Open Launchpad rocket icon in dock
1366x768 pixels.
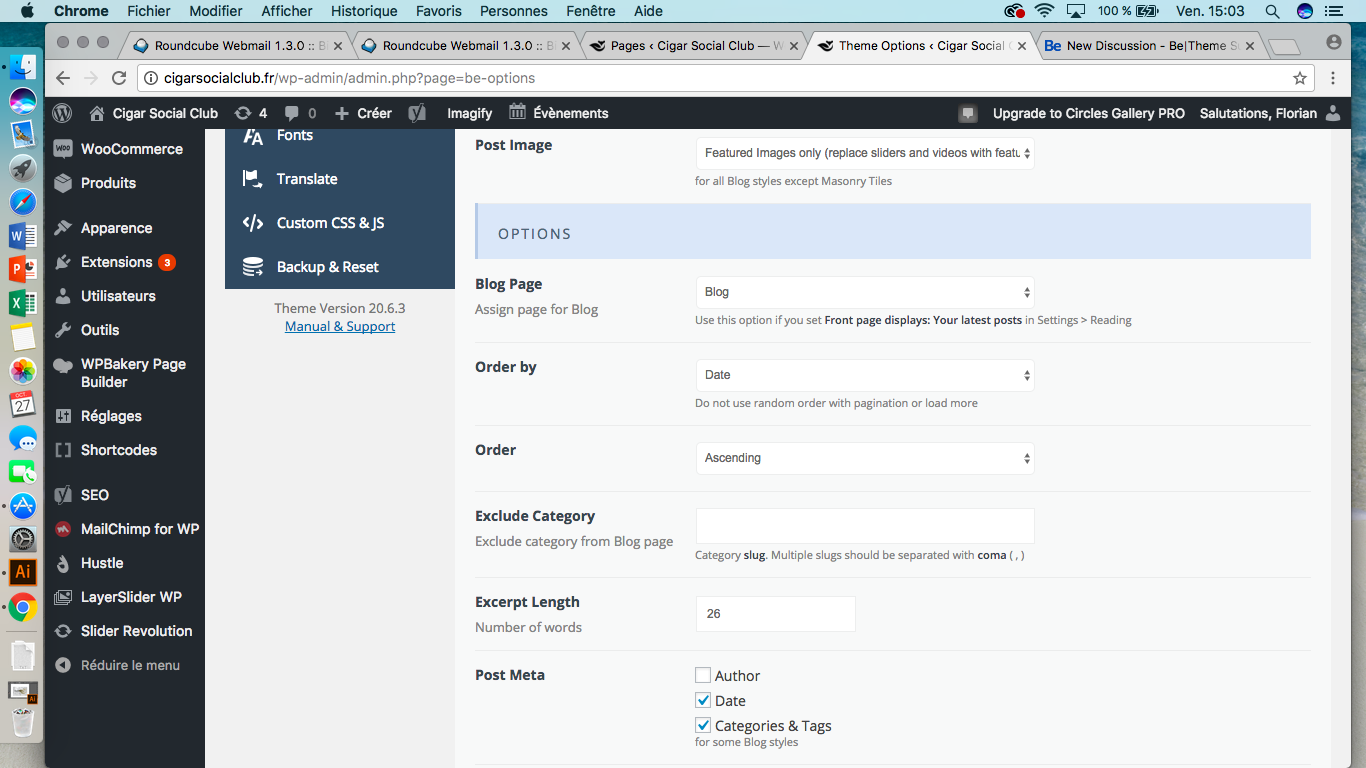[22, 168]
